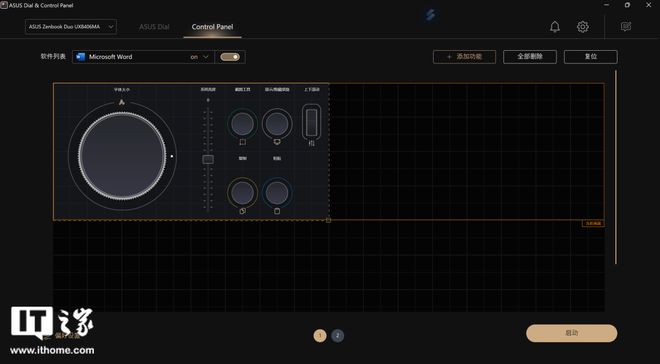Expand the ASUS Zenbook Duo device dropdown
This screenshot has height=364, width=660.
(71, 27)
